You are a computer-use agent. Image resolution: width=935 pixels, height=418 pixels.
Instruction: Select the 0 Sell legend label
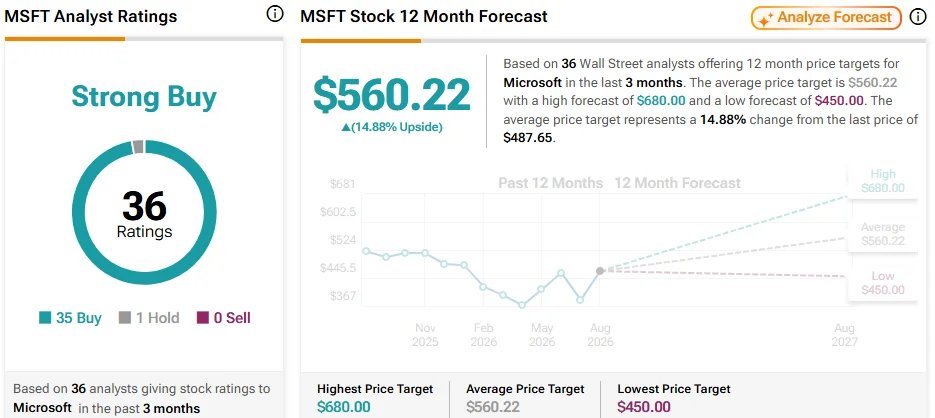pyautogui.click(x=232, y=318)
